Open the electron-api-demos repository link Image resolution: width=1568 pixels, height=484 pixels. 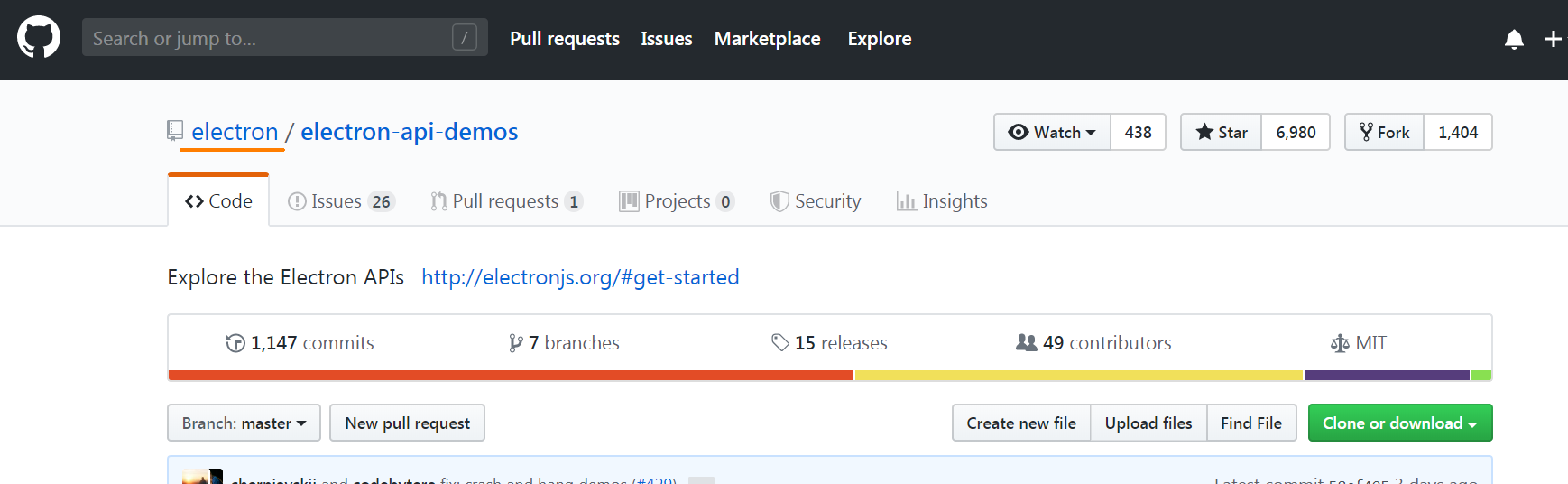pos(410,132)
